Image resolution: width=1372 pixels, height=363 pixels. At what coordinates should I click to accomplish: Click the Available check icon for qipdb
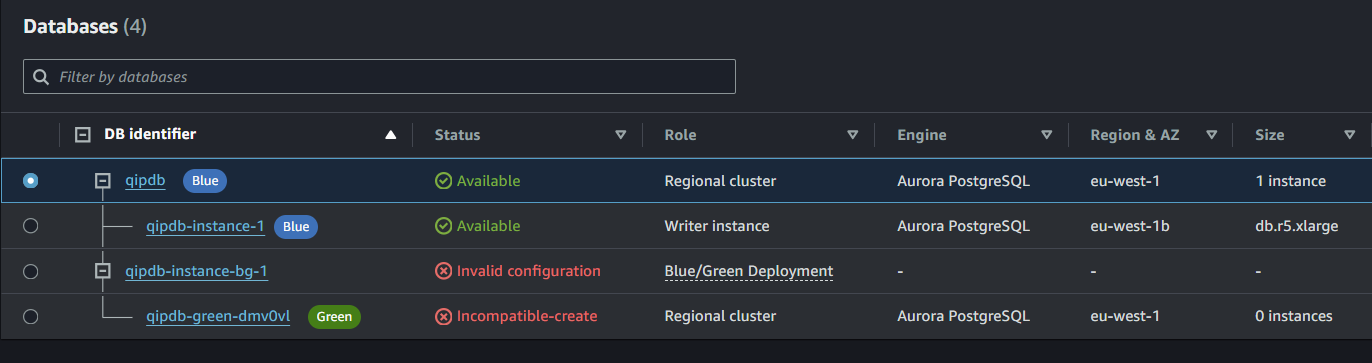coord(443,181)
